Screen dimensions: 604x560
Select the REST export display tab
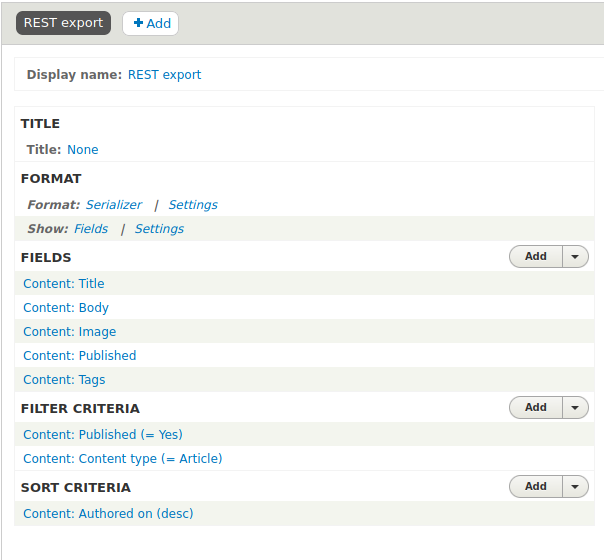coord(63,23)
